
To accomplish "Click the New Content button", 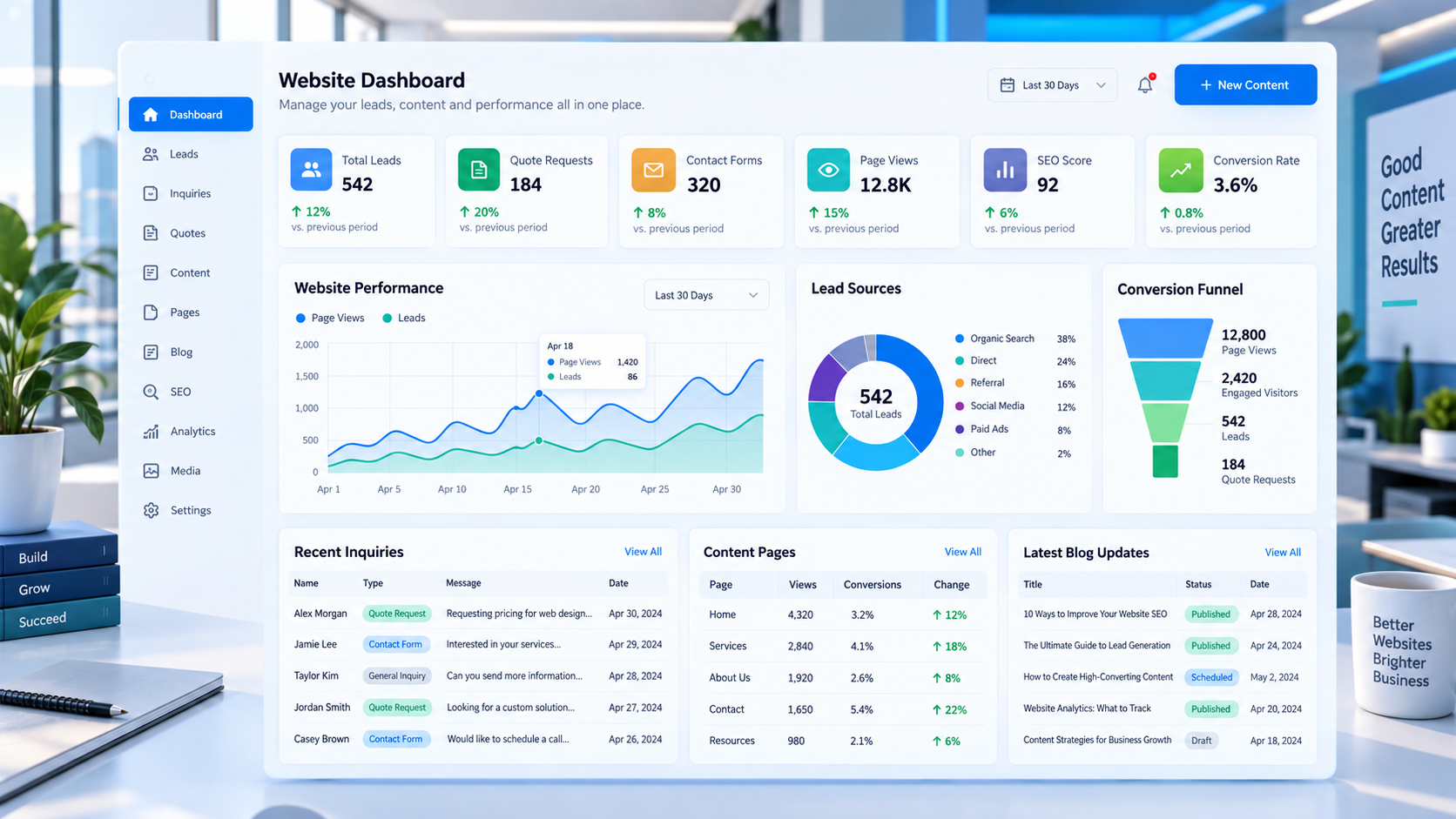I will 1245,84.
